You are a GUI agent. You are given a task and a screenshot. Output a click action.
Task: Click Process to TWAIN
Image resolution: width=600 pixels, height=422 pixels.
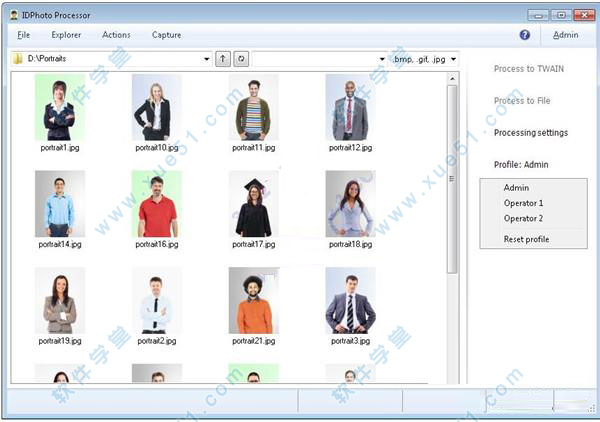(529, 69)
